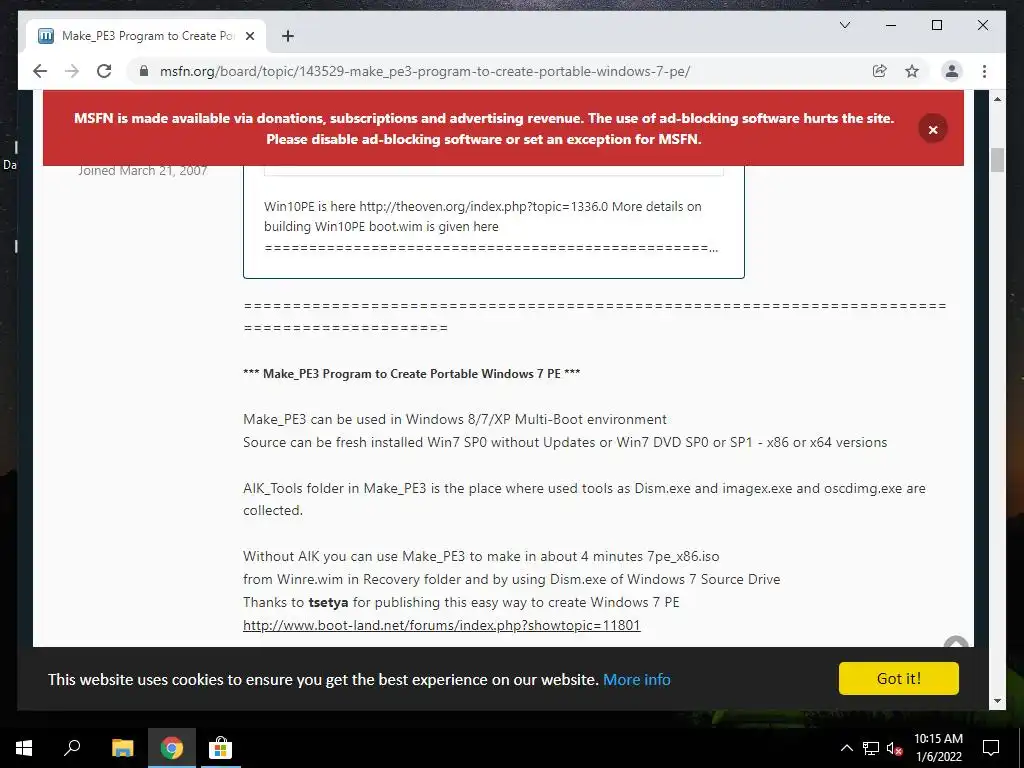Image resolution: width=1024 pixels, height=768 pixels.
Task: Click 'from Winre.wim in Recovery folder' line
Action: [x=511, y=579]
